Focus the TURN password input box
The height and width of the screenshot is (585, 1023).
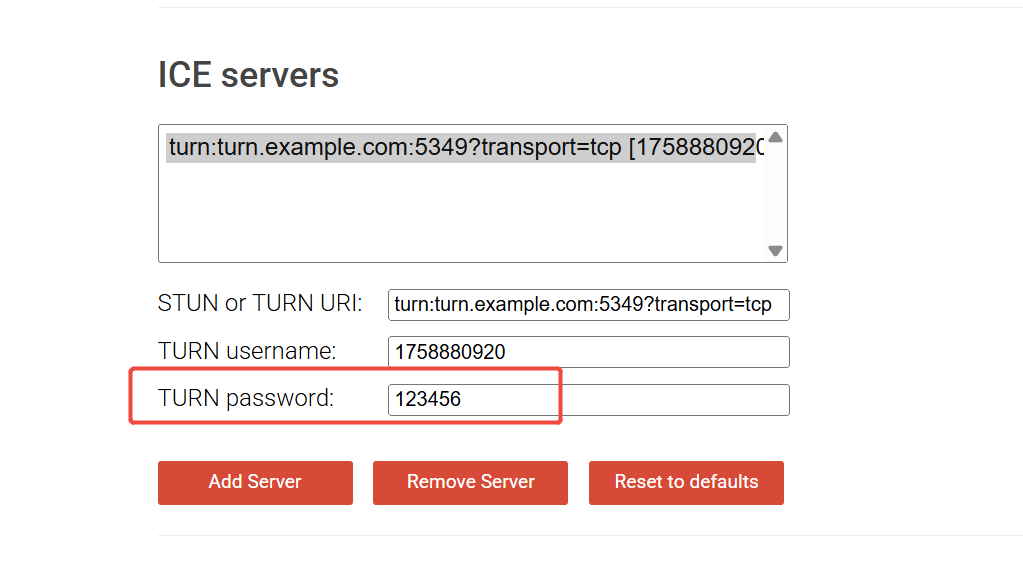588,400
